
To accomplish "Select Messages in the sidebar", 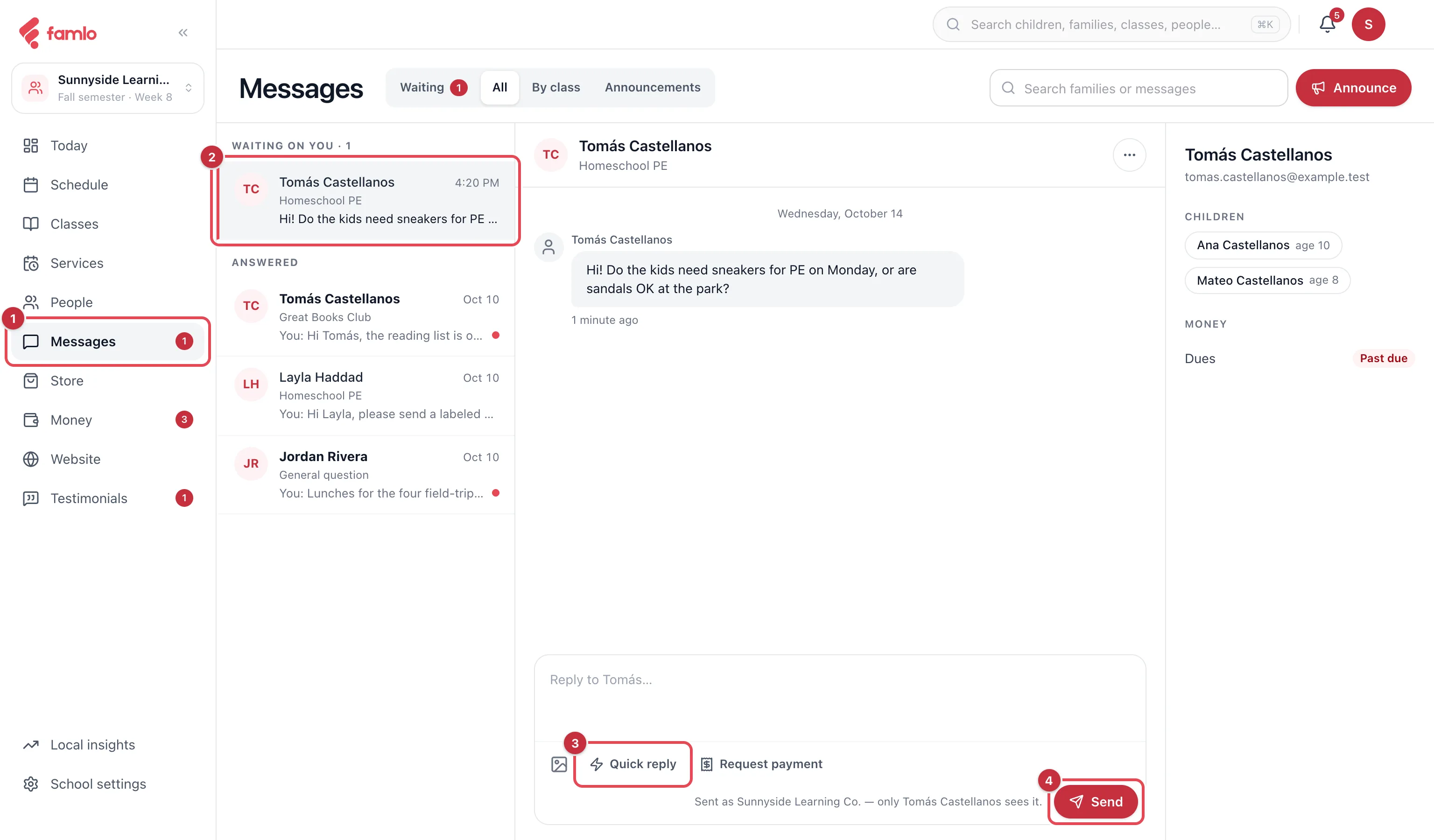I will click(x=107, y=341).
